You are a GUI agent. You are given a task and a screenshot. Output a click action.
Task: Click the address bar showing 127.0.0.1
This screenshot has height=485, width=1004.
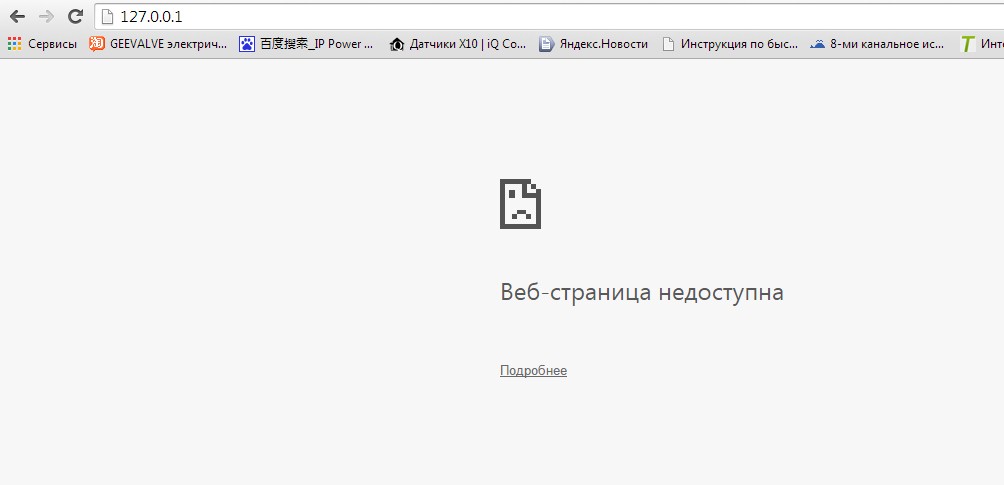click(x=549, y=17)
